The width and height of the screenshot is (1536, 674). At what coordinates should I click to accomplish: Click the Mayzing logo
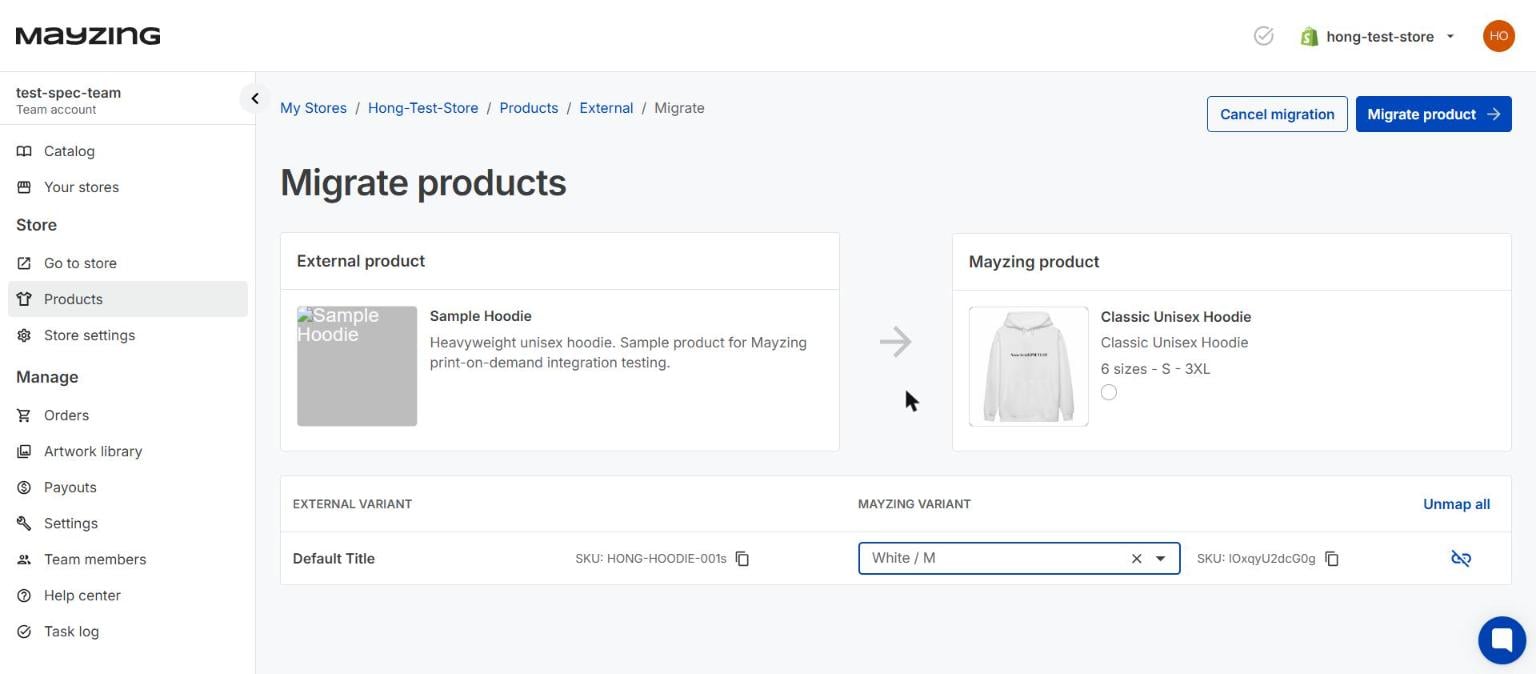click(88, 36)
